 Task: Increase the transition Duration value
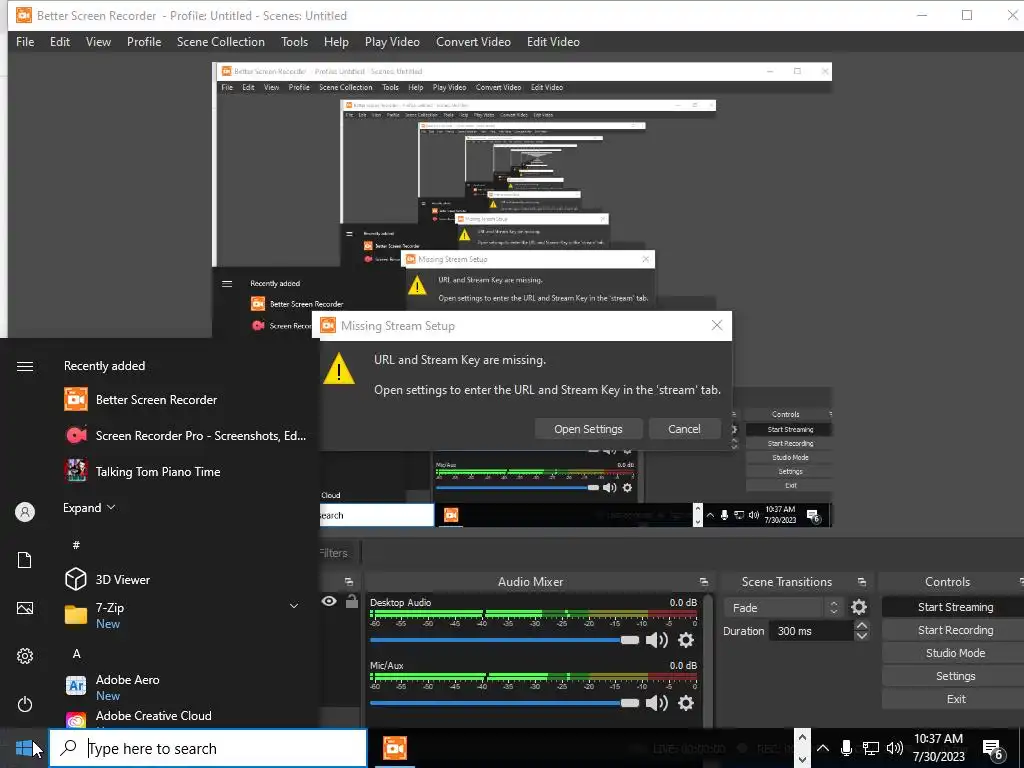click(861, 626)
